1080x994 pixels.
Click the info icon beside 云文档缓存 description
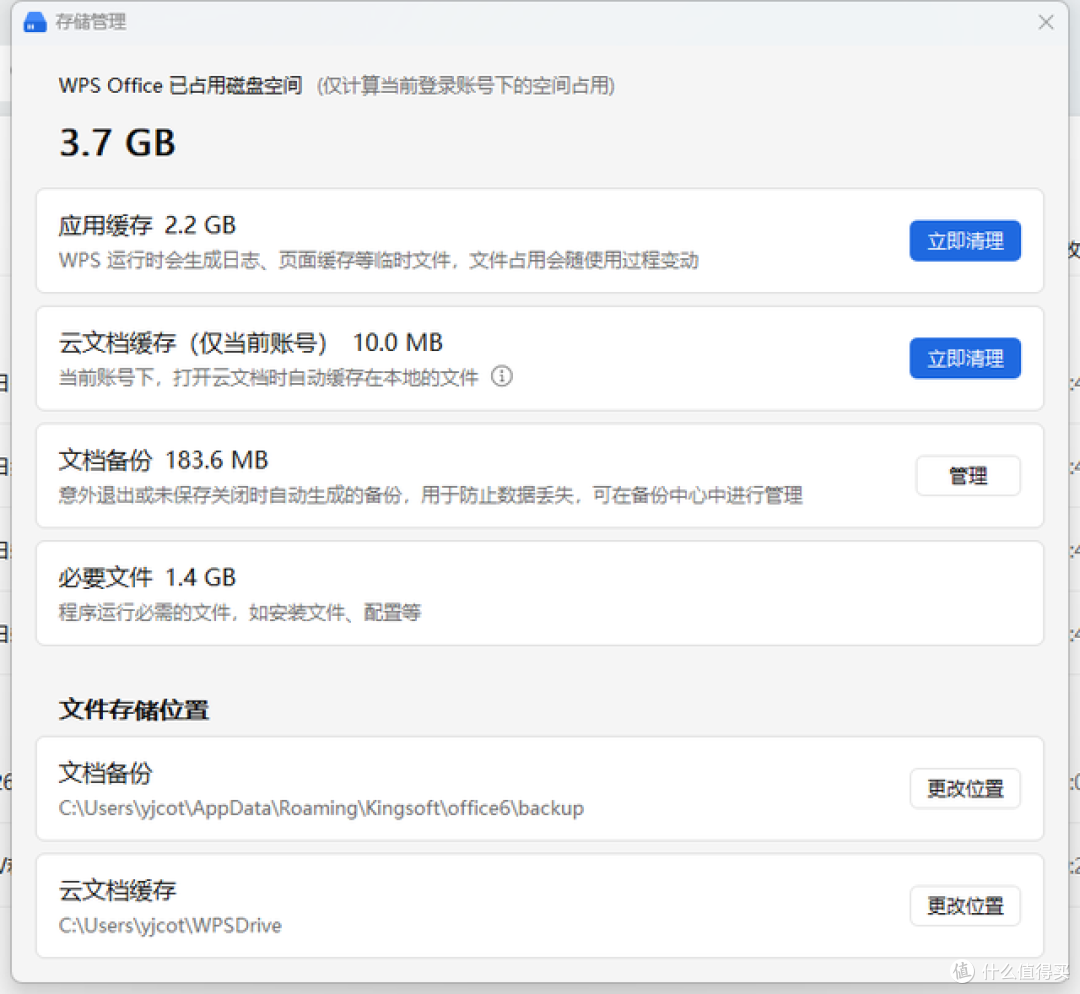click(x=501, y=377)
